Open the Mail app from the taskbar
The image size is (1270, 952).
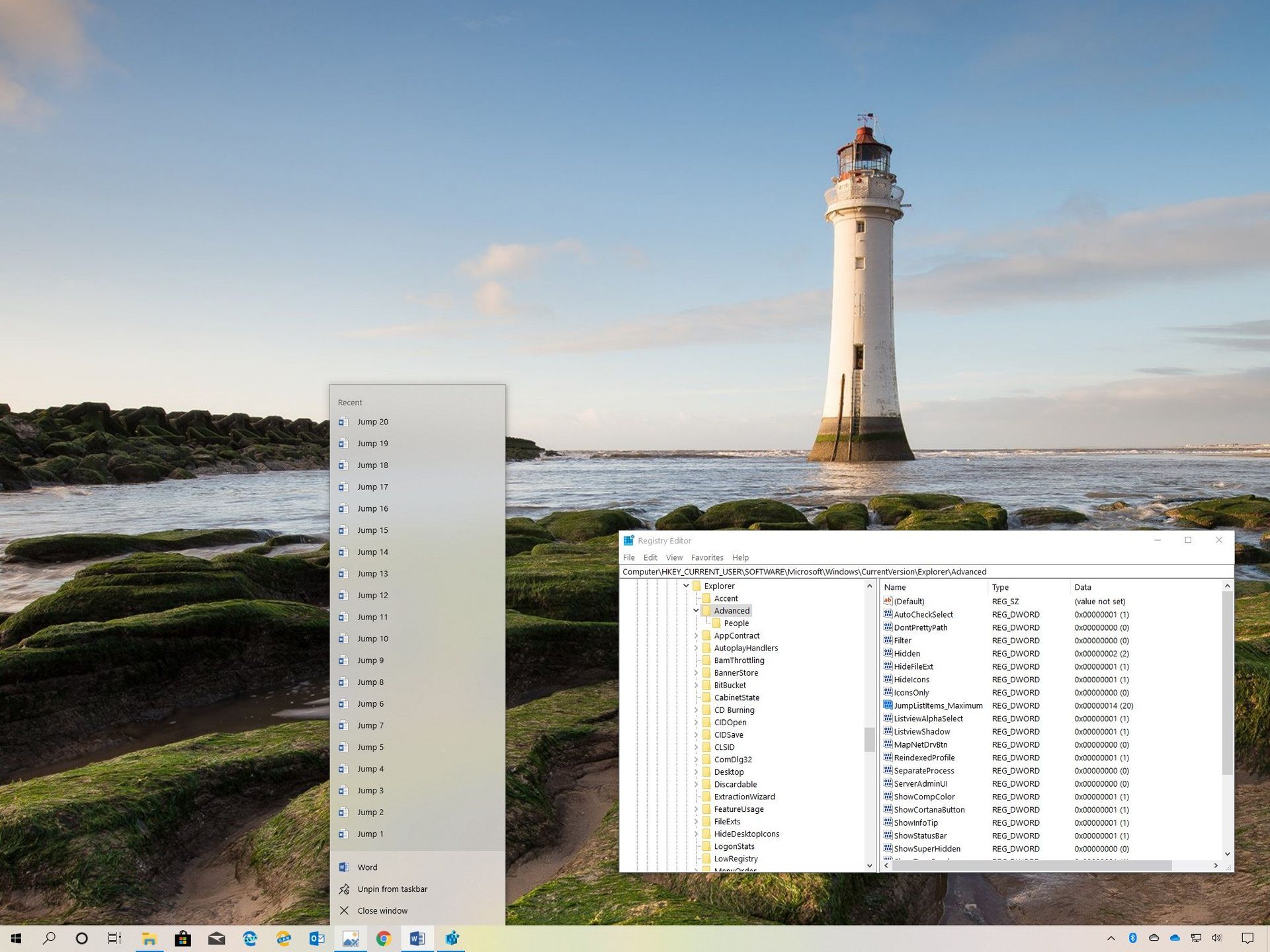point(216,938)
